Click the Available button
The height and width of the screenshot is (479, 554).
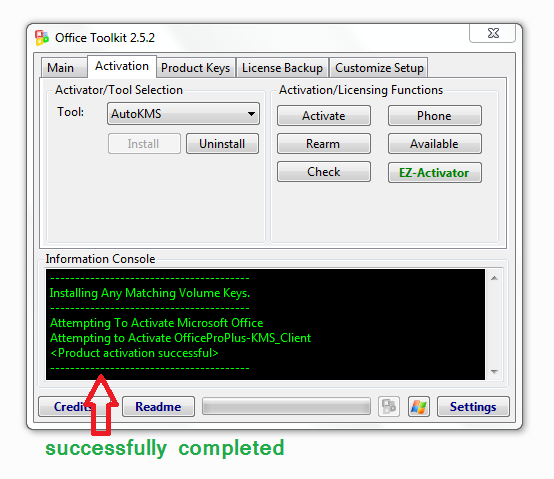(434, 143)
